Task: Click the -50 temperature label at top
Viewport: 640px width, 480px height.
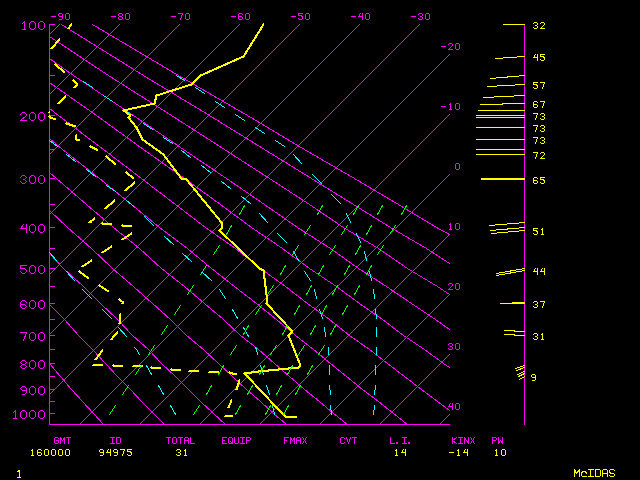Action: (300, 17)
